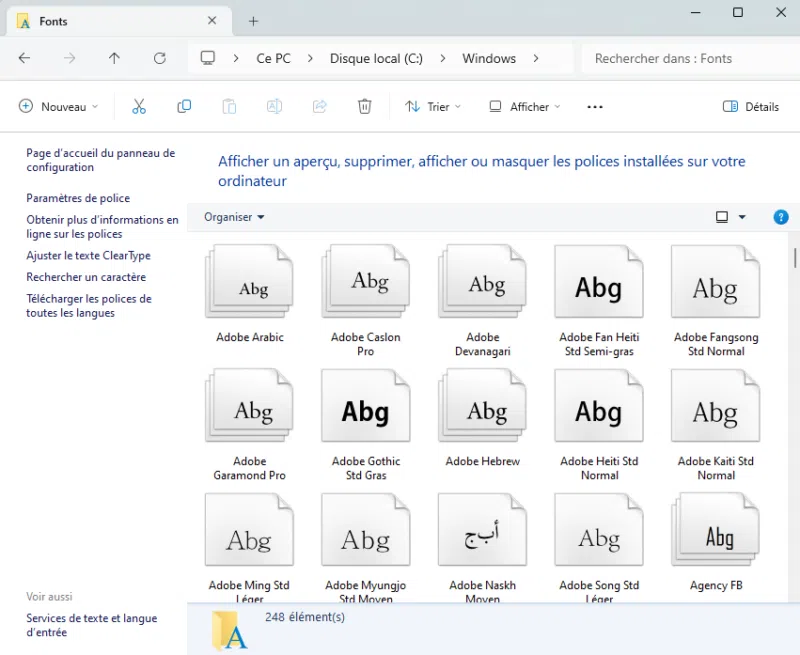The width and height of the screenshot is (800, 655).
Task: Switch to the Fonts tab
Action: point(110,20)
